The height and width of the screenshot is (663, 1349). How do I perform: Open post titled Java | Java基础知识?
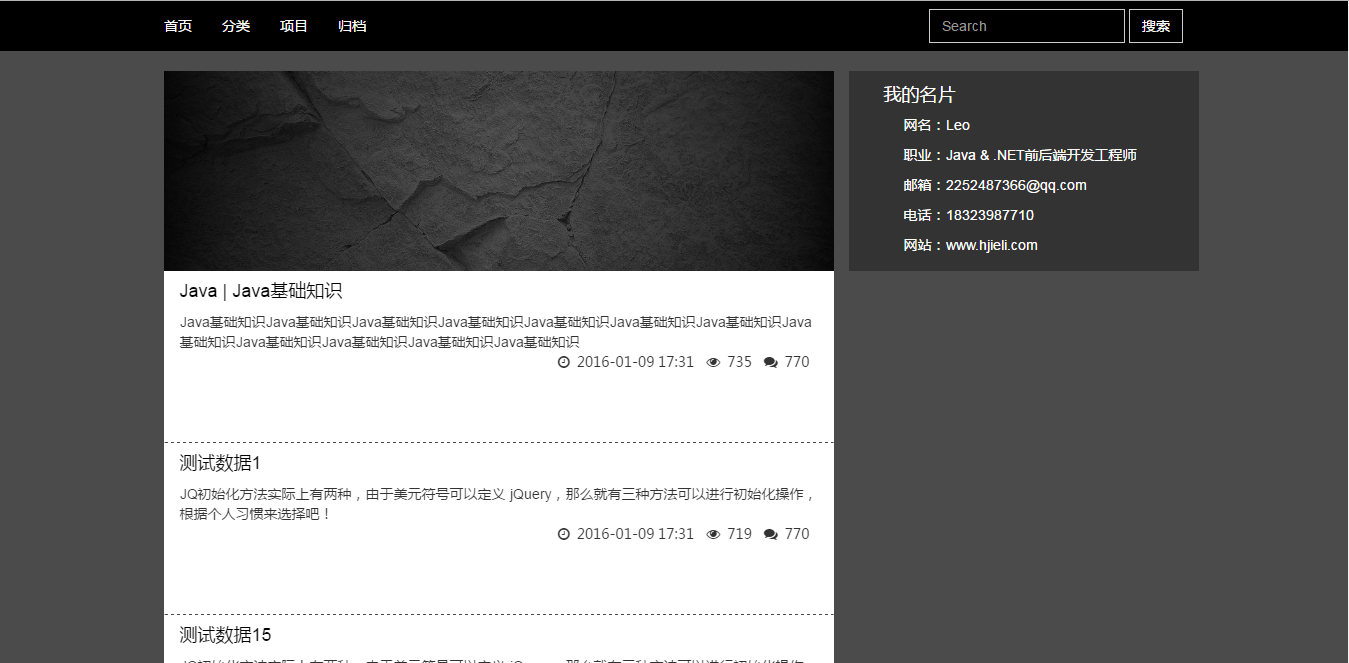261,291
